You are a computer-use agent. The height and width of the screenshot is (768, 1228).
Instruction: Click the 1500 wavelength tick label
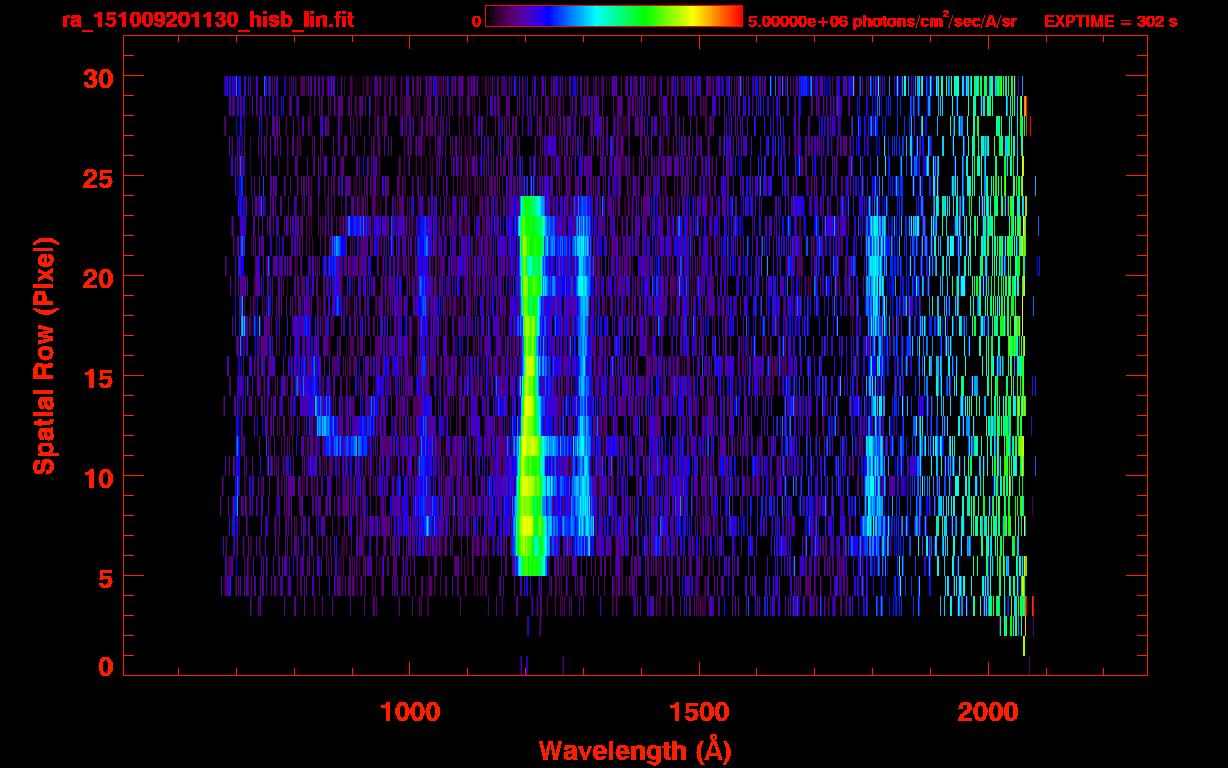[x=699, y=712]
